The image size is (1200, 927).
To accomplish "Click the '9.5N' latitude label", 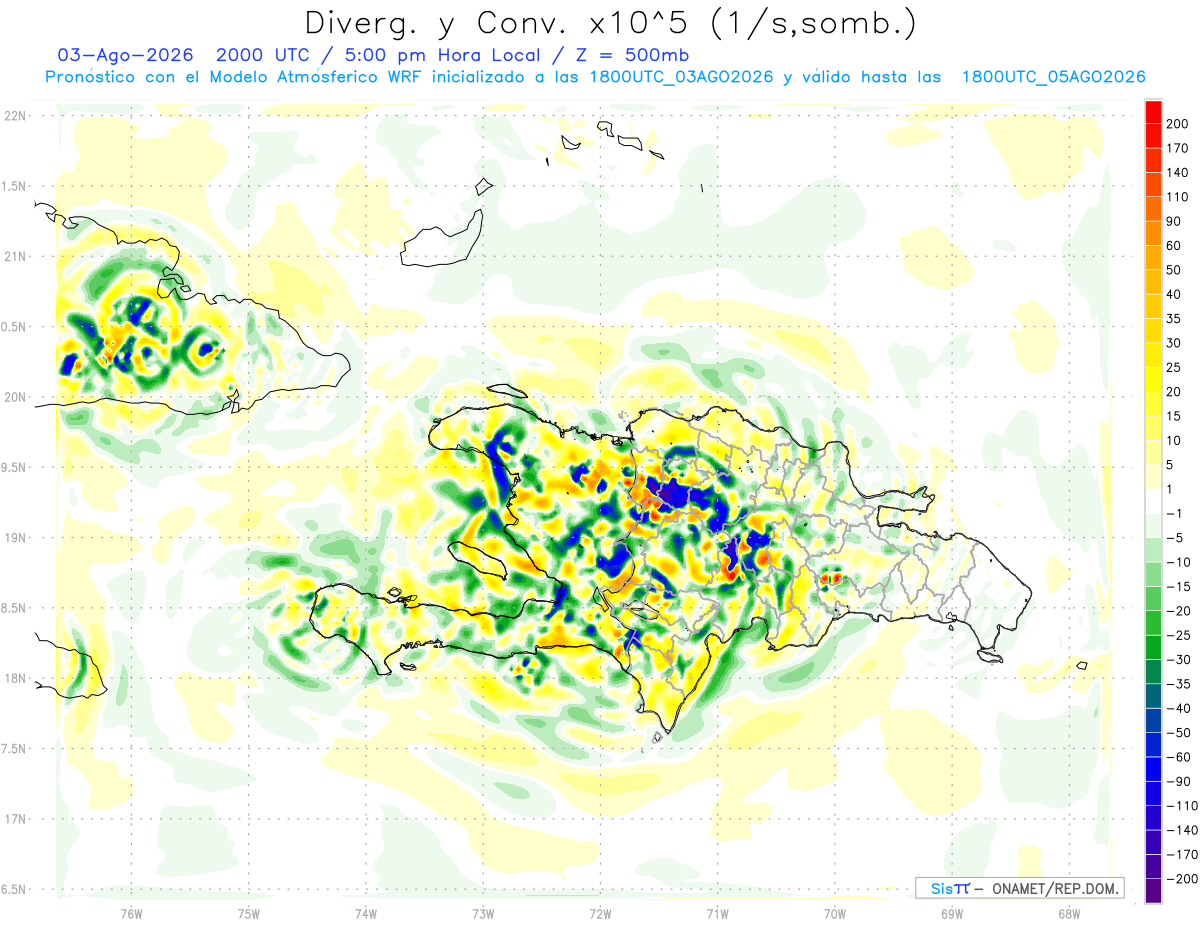I will pyautogui.click(x=14, y=467).
